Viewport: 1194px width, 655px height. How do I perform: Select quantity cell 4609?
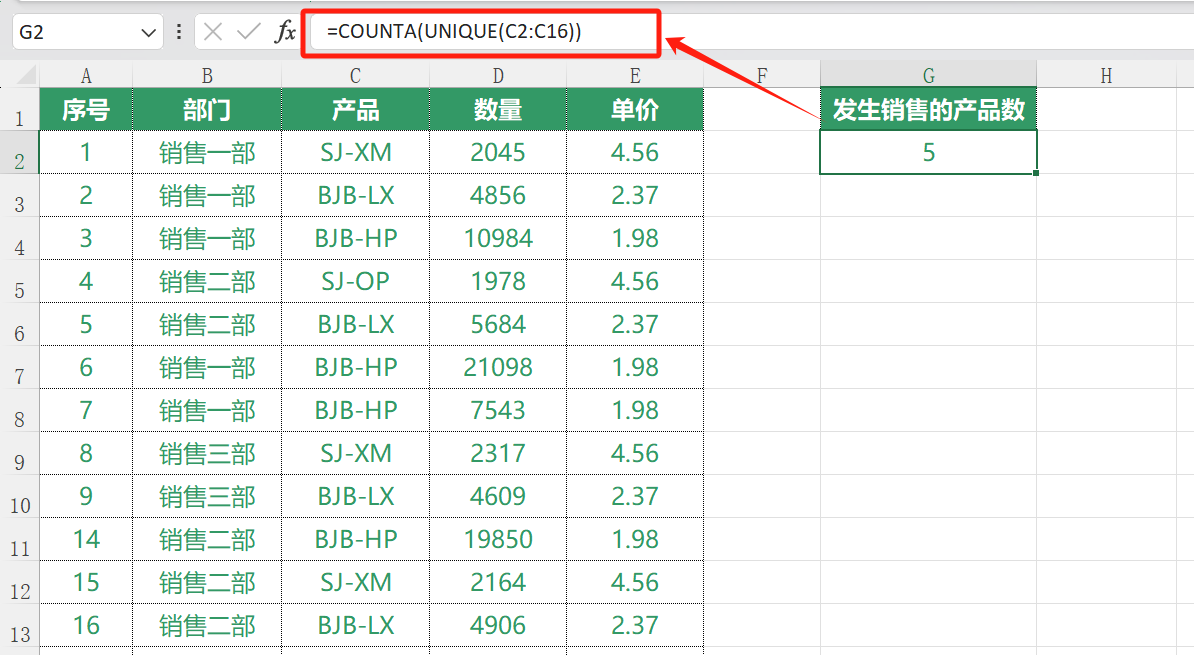[498, 497]
